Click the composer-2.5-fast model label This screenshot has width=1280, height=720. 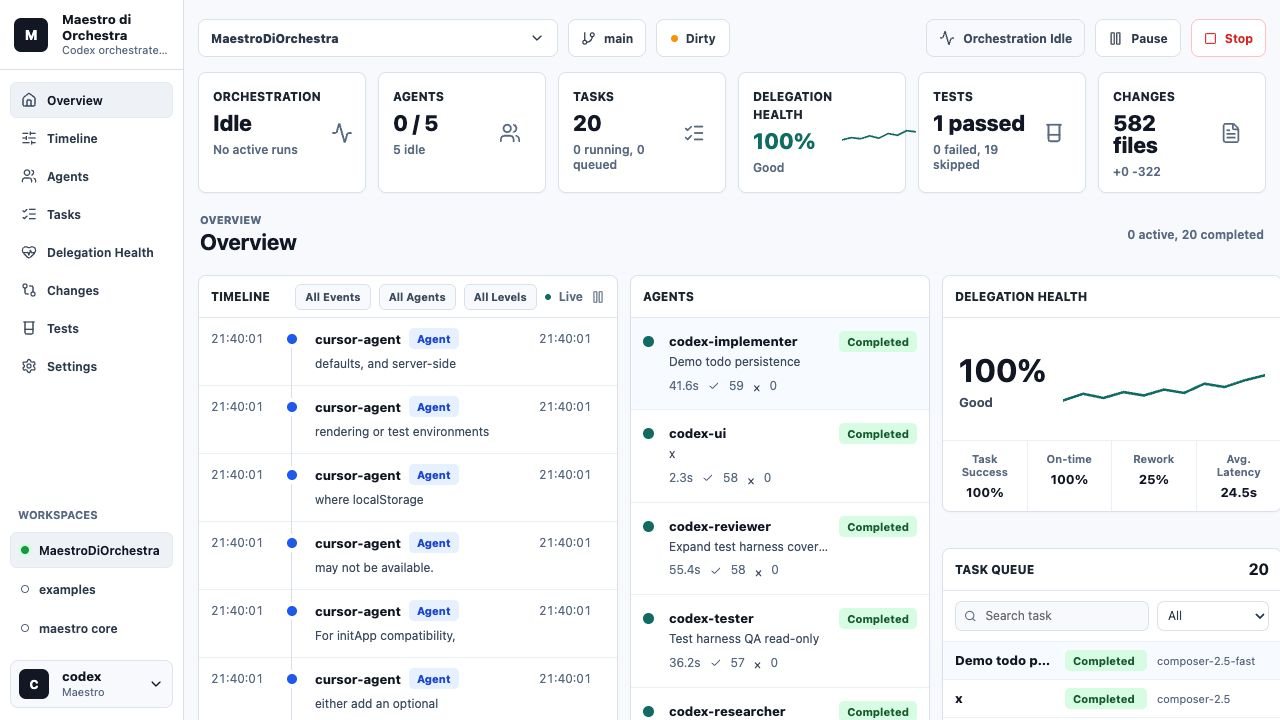[x=1206, y=661]
